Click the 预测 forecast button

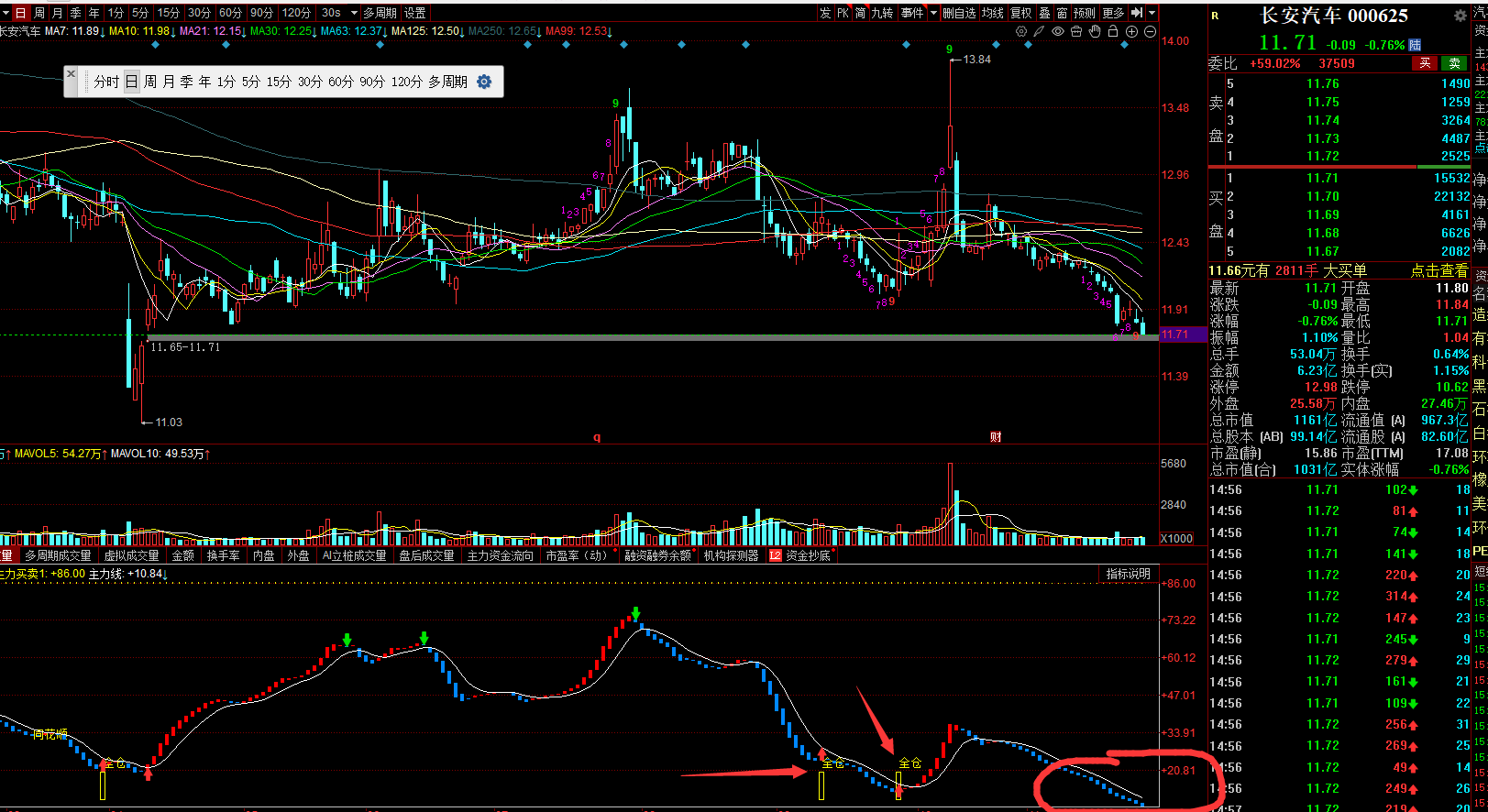click(1085, 13)
